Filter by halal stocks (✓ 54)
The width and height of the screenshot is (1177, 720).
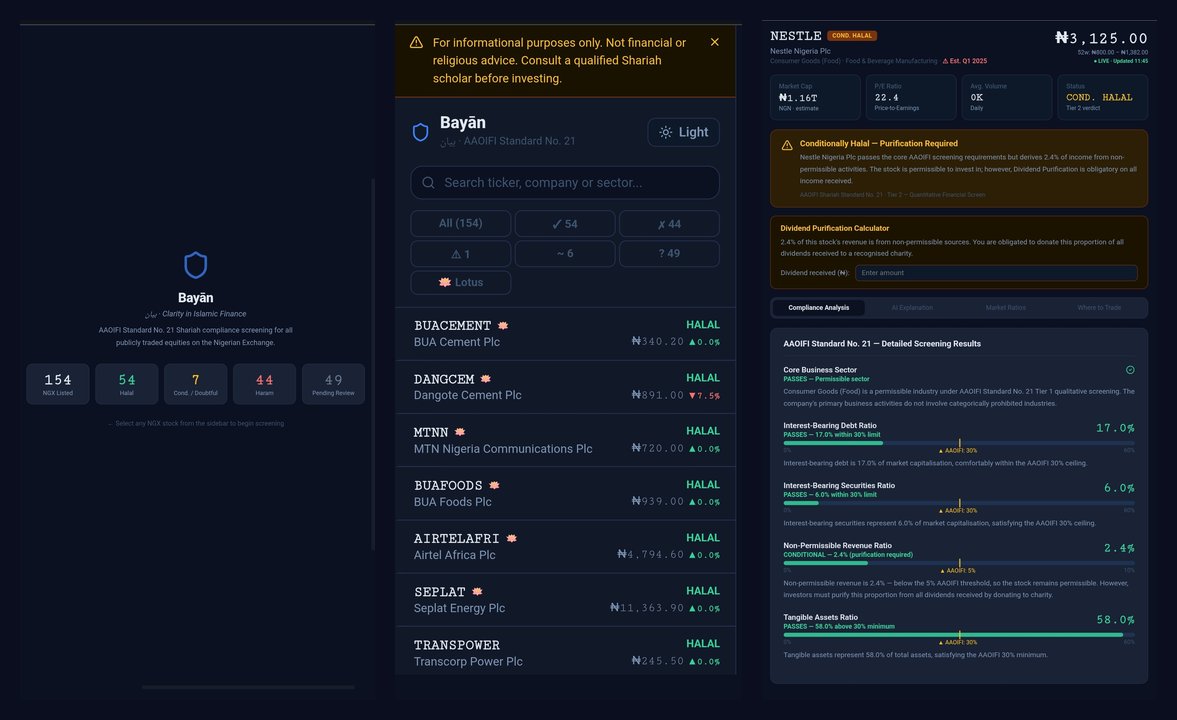[564, 224]
